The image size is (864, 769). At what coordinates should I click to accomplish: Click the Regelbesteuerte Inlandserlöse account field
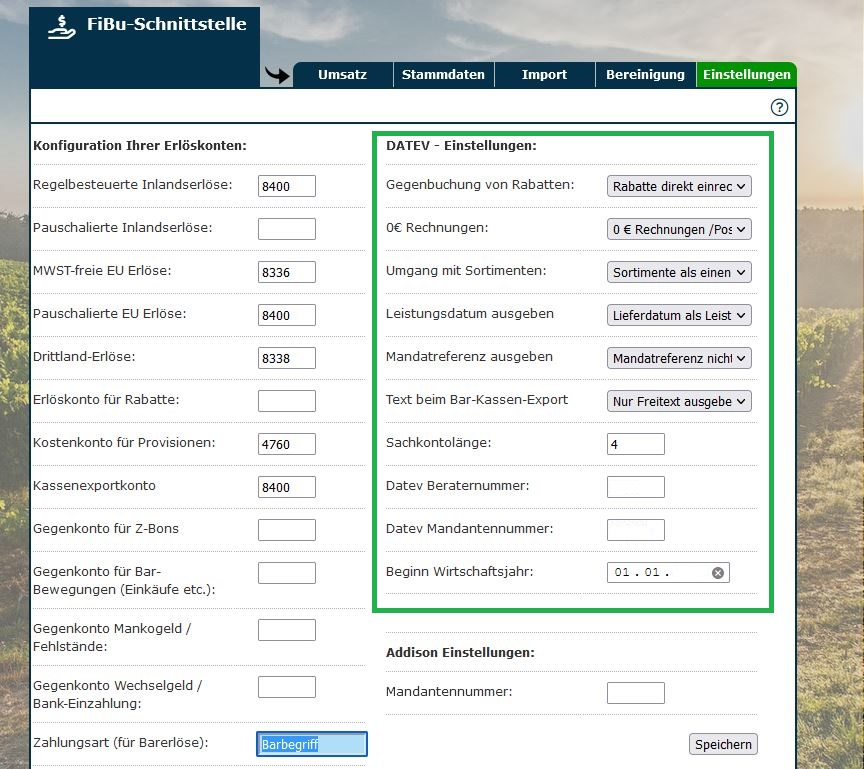287,186
